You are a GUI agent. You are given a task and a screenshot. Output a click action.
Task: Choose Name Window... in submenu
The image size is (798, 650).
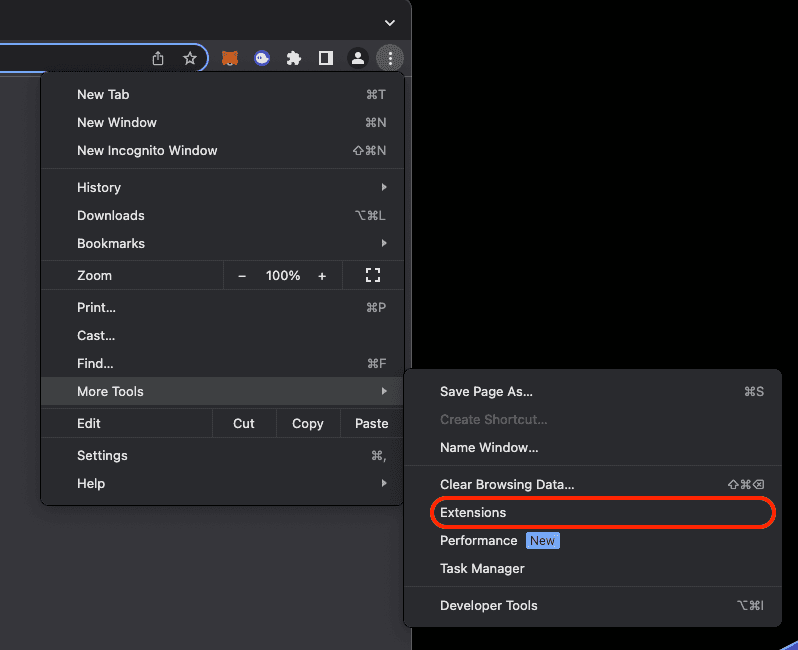click(x=593, y=447)
